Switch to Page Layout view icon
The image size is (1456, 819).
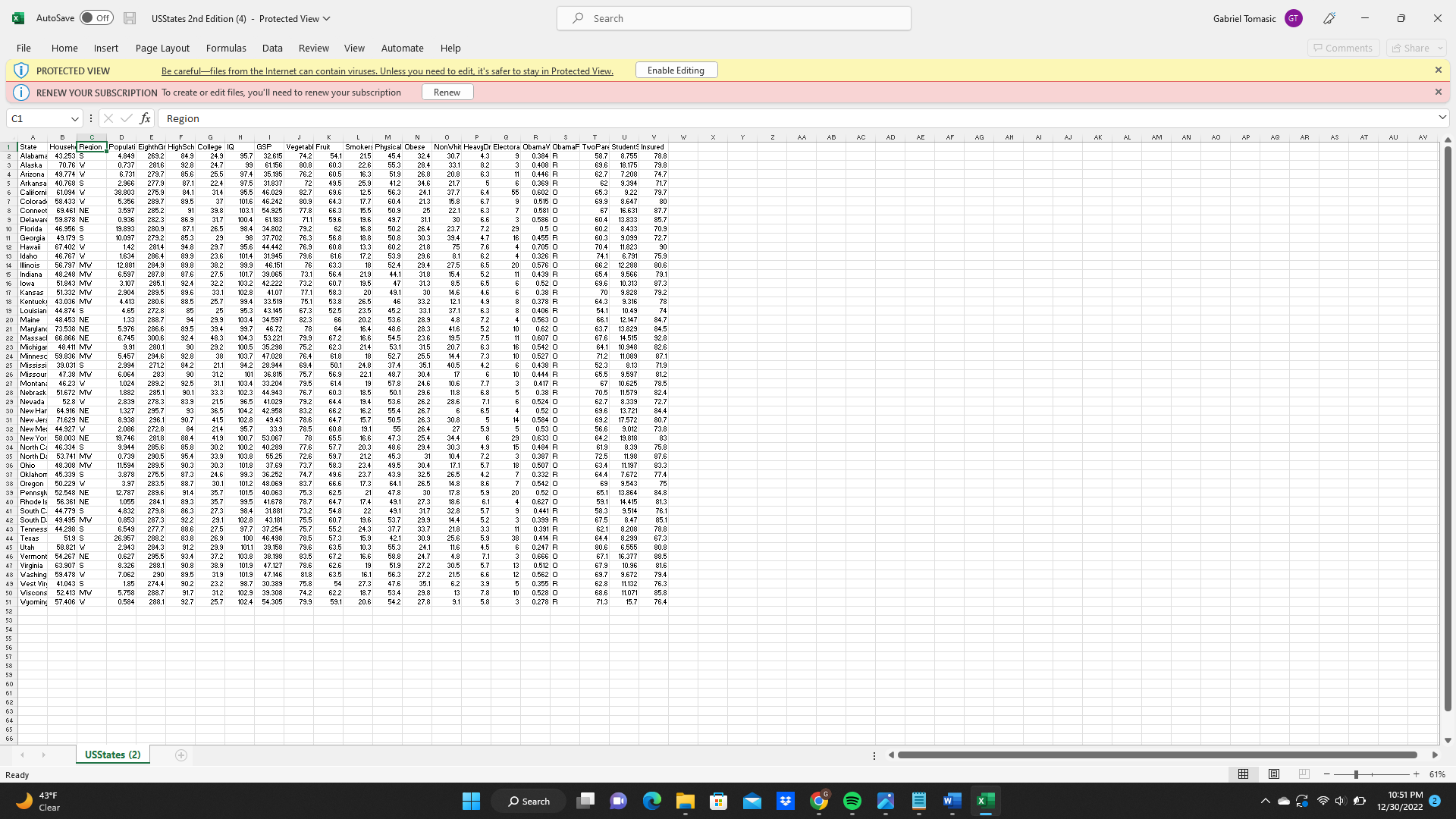[1273, 774]
